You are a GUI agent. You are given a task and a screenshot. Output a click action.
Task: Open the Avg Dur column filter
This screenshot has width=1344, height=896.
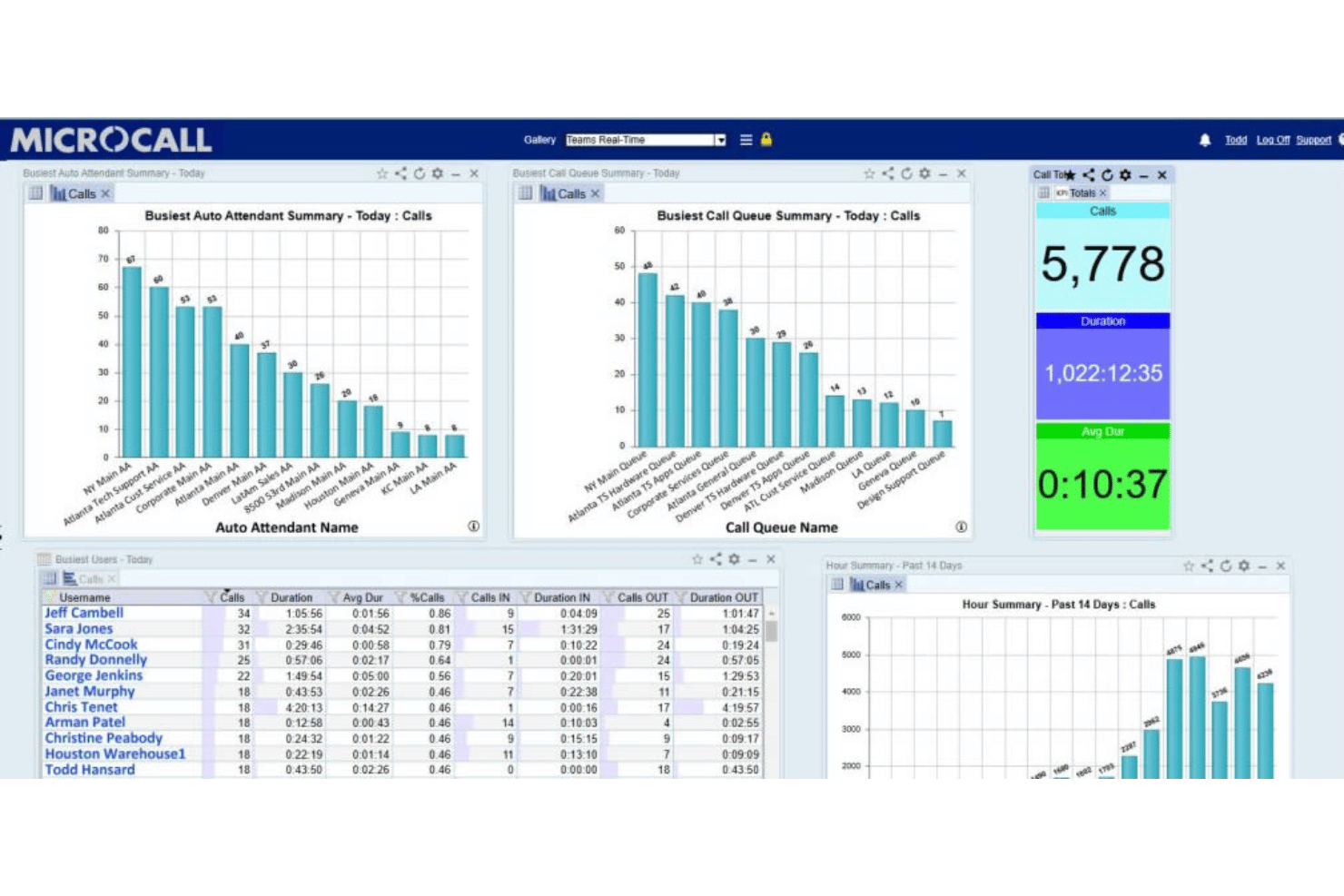coord(333,597)
